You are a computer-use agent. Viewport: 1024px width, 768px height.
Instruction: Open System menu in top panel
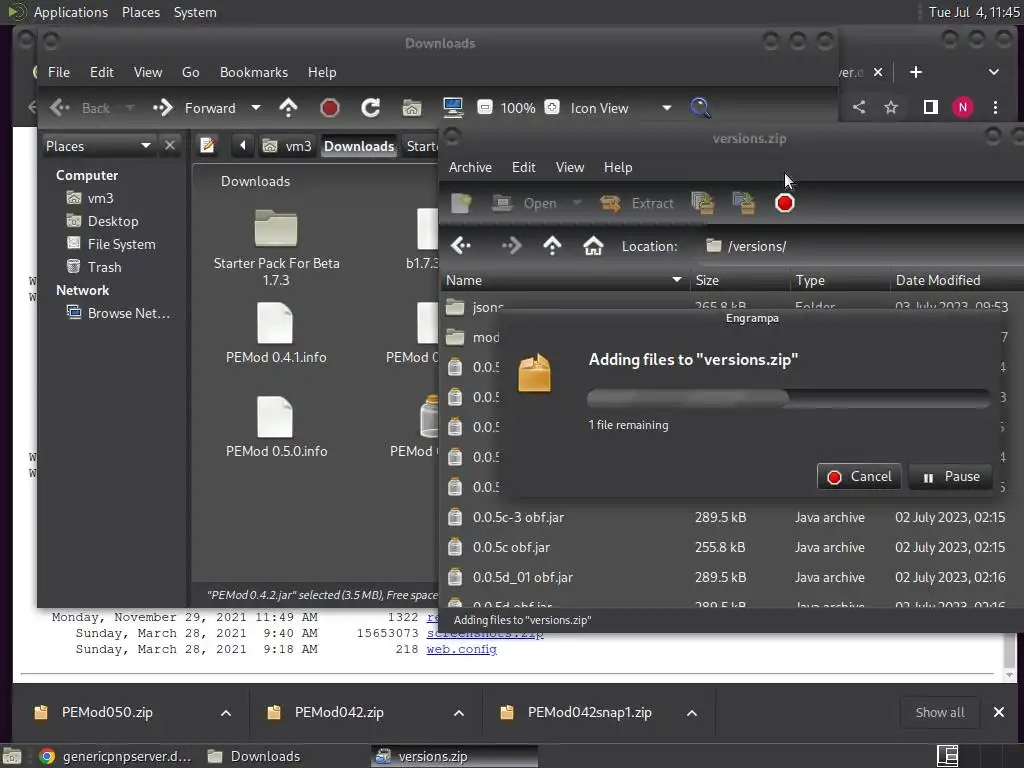click(x=195, y=12)
